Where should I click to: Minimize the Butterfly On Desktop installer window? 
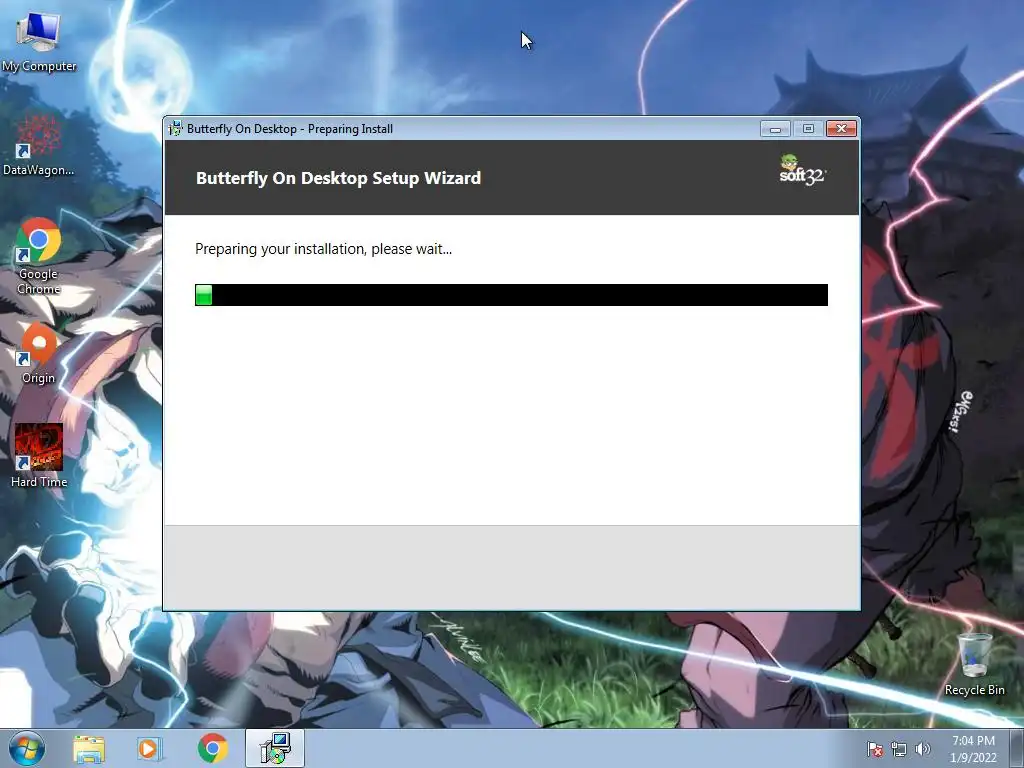point(775,129)
